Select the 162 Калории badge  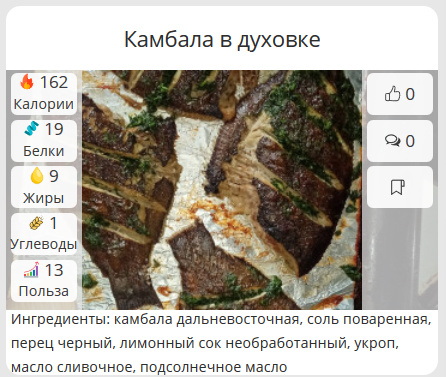pyautogui.click(x=44, y=94)
